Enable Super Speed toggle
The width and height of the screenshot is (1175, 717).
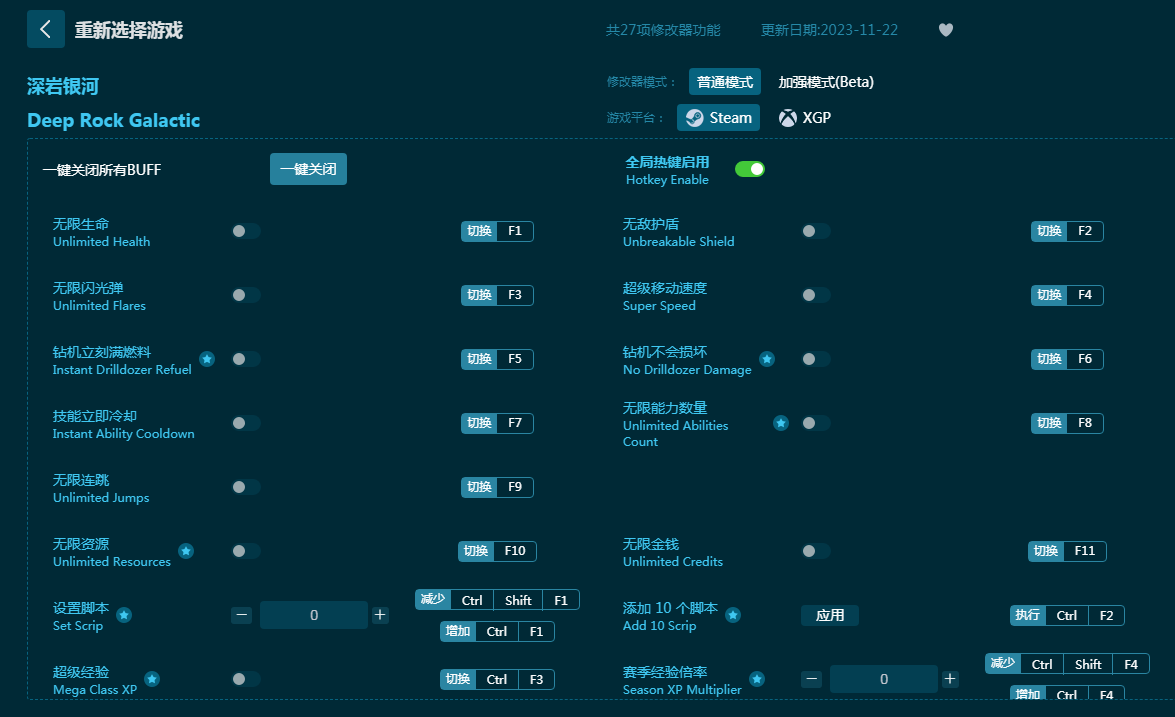point(815,295)
